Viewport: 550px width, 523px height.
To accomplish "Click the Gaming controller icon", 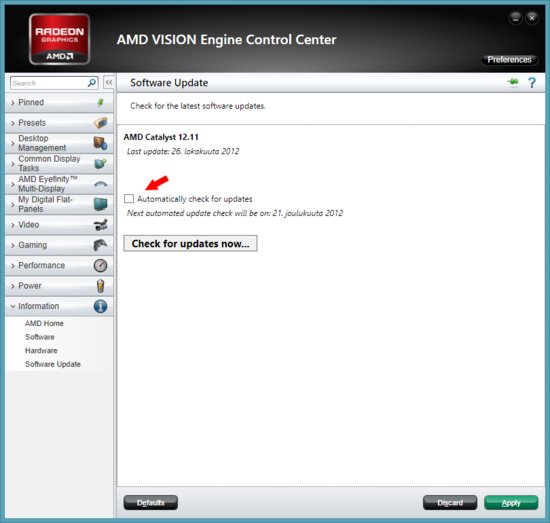I will [x=100, y=245].
